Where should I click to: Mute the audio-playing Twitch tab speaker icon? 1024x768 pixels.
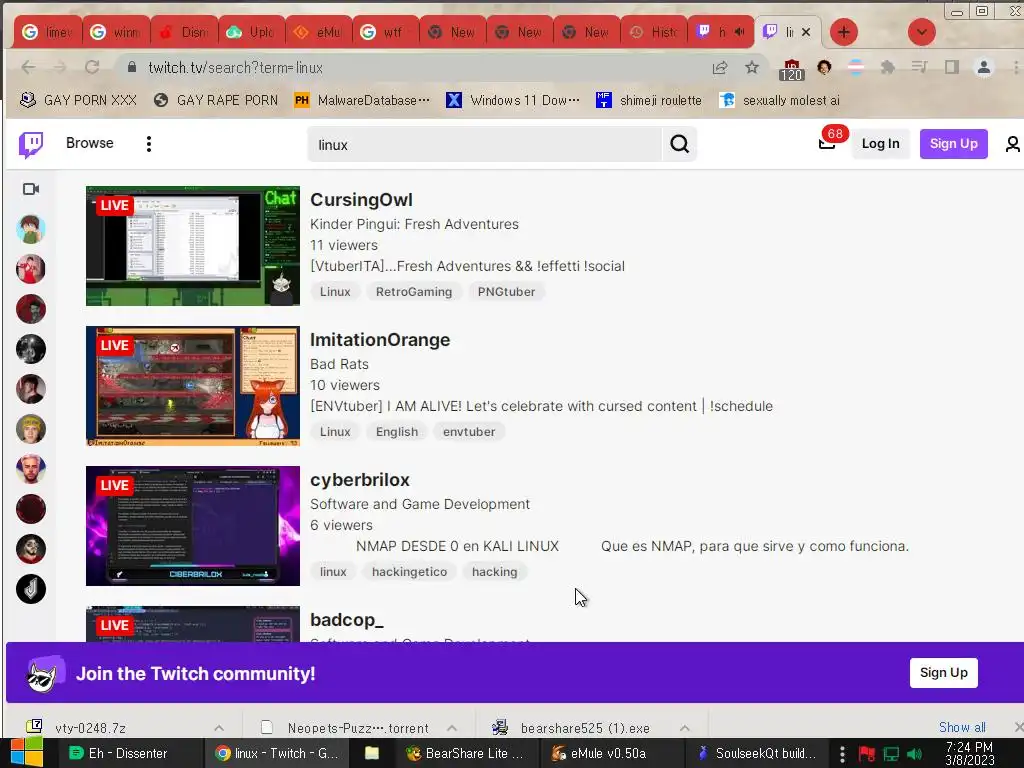coord(739,32)
